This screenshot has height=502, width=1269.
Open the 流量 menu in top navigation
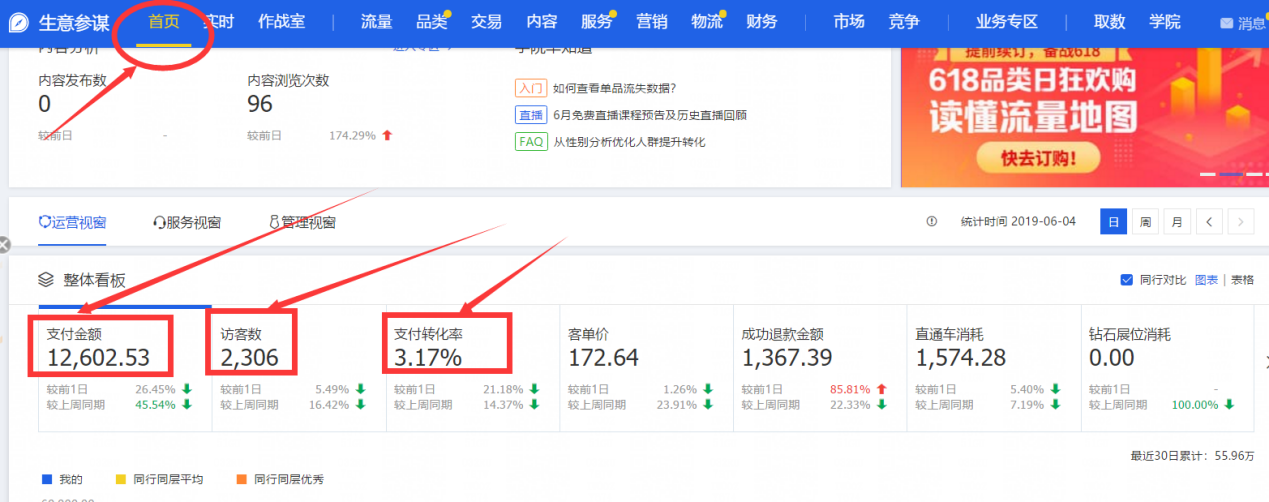click(x=376, y=21)
